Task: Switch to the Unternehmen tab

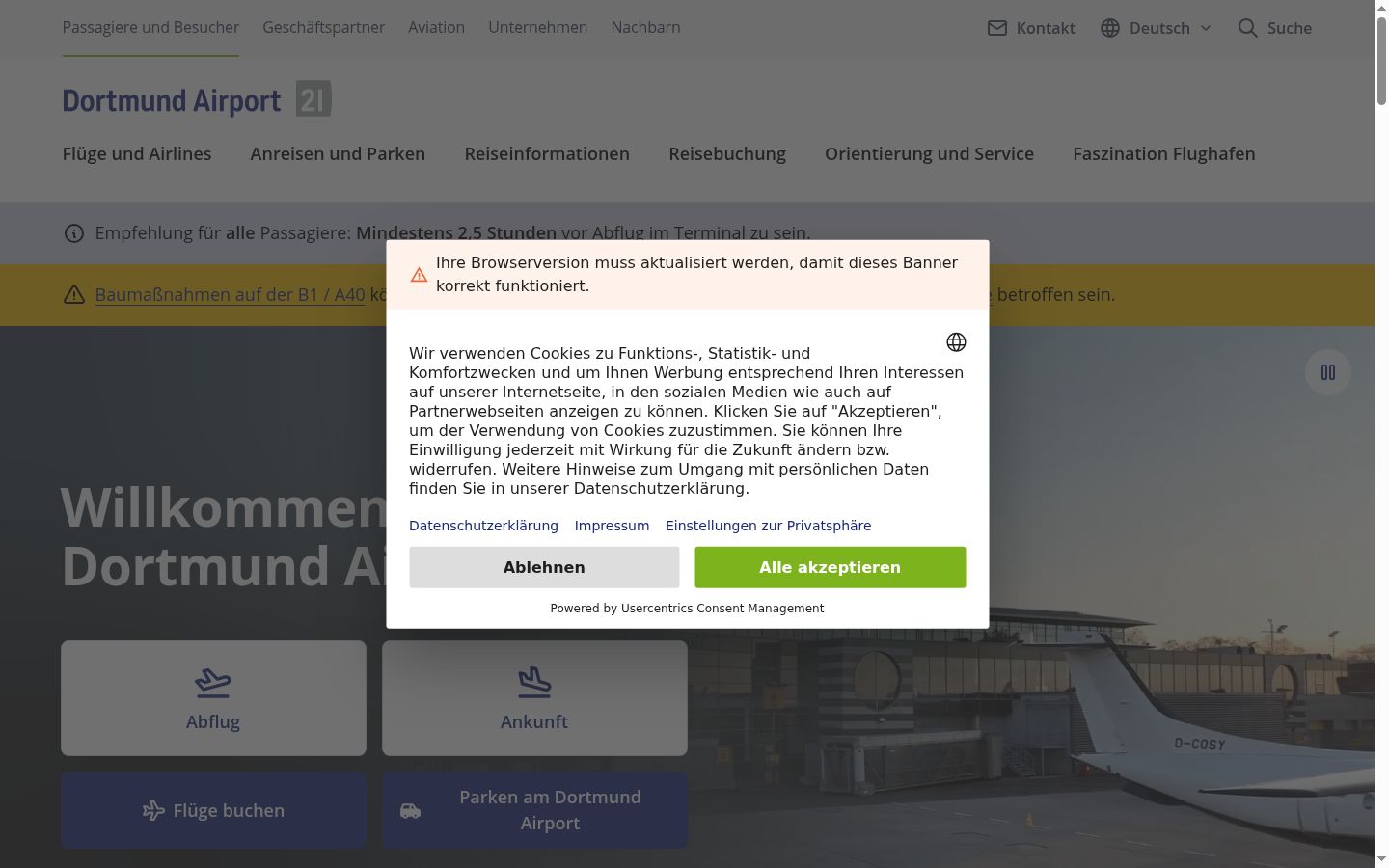Action: [x=537, y=28]
